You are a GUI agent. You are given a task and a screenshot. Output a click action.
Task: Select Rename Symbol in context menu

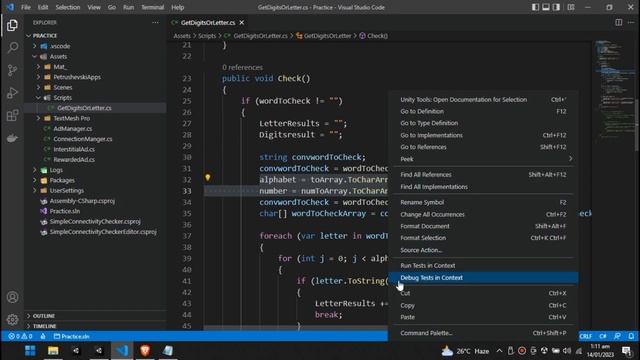483,202
